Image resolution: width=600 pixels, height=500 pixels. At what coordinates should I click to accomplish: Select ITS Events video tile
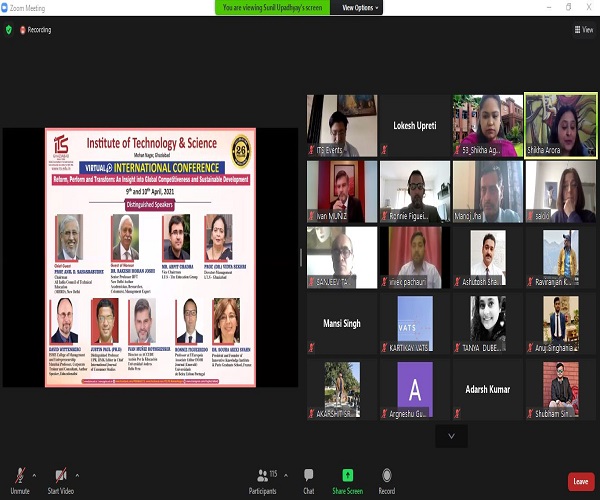click(342, 126)
